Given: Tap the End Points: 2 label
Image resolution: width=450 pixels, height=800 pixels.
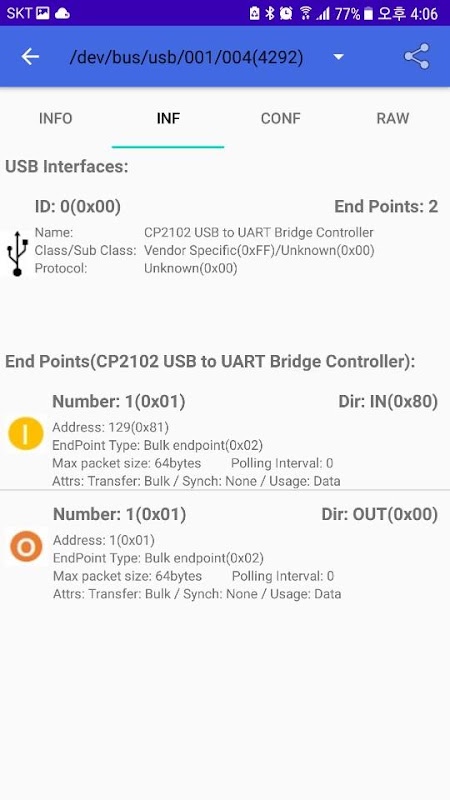Looking at the screenshot, I should 386,206.
